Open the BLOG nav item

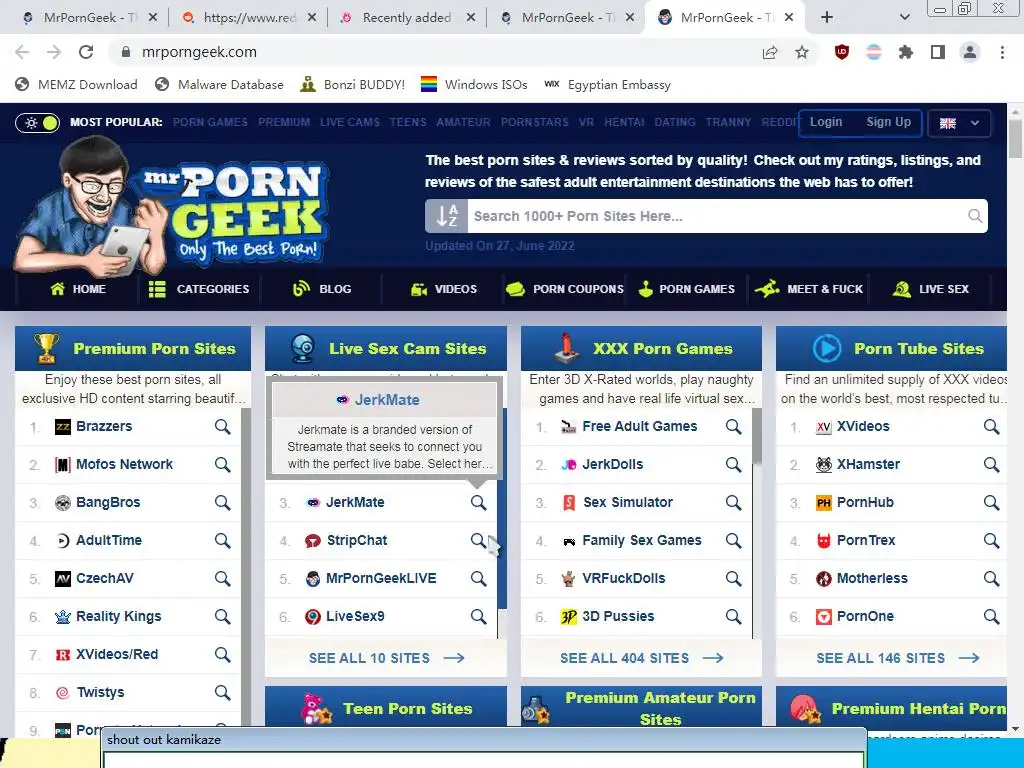click(x=322, y=289)
